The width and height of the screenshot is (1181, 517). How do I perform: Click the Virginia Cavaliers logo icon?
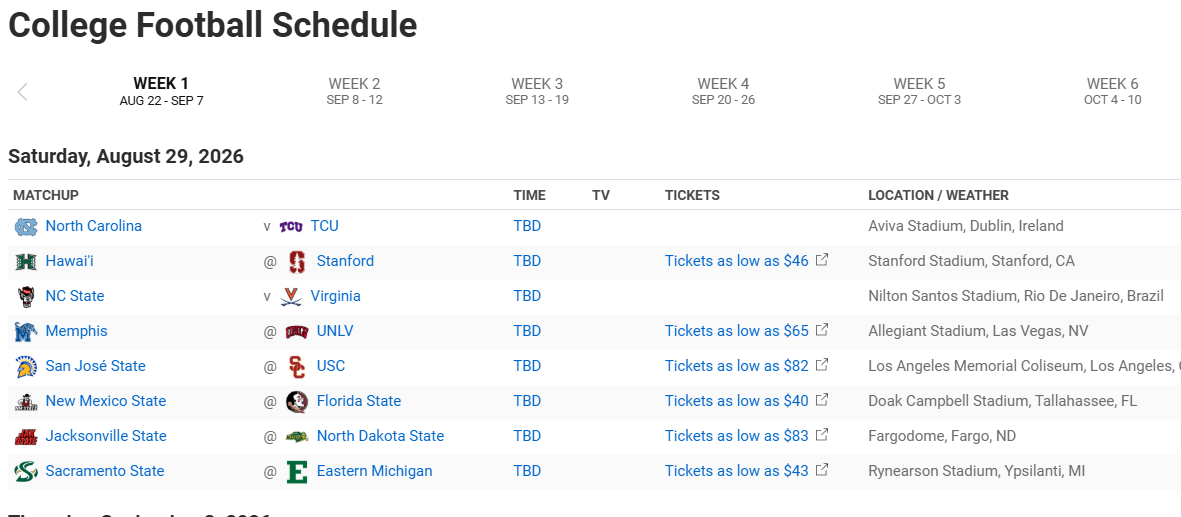(291, 297)
